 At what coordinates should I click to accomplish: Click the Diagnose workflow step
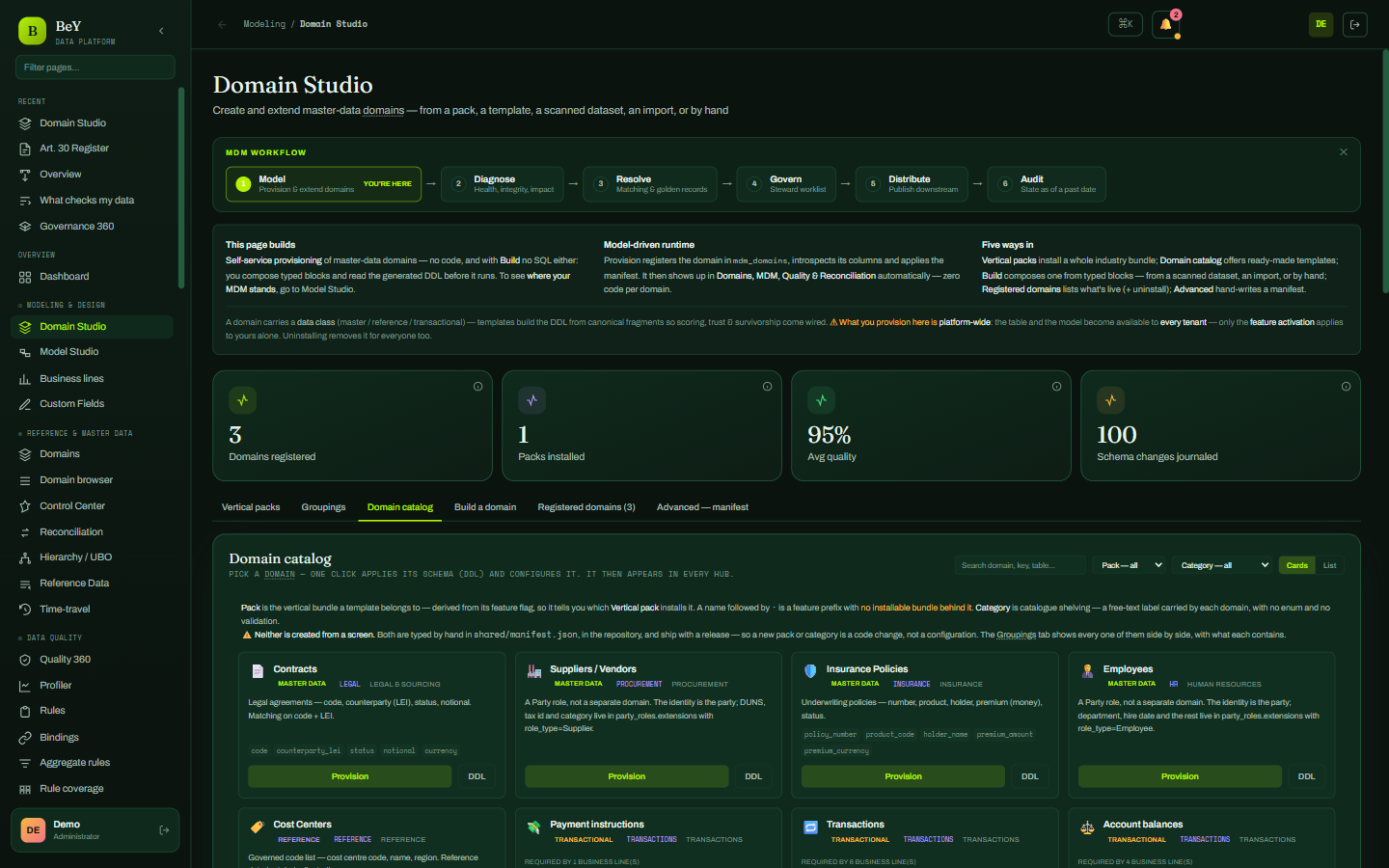[x=503, y=184]
